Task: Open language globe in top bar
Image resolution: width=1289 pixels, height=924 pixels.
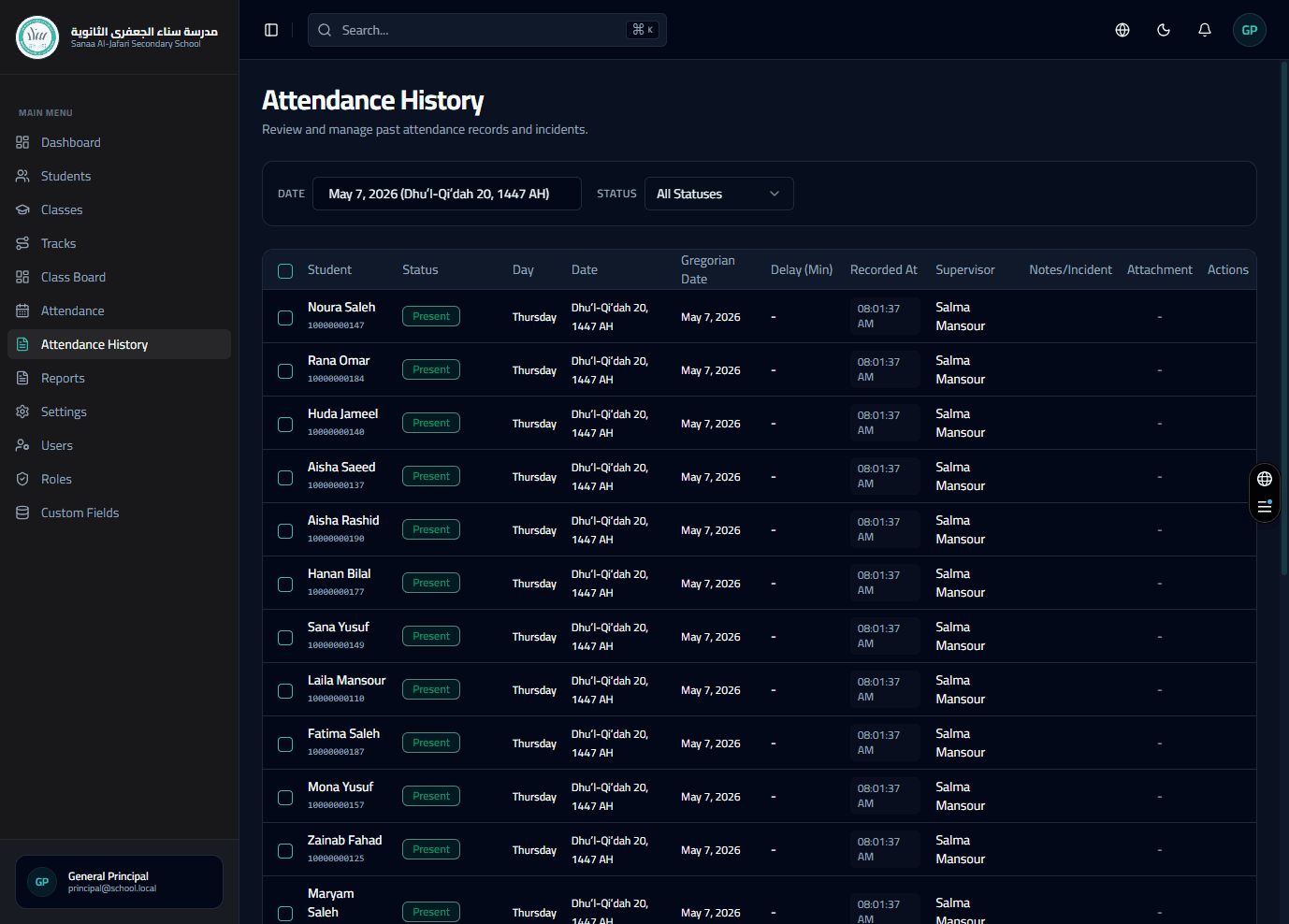Action: pos(1122,30)
